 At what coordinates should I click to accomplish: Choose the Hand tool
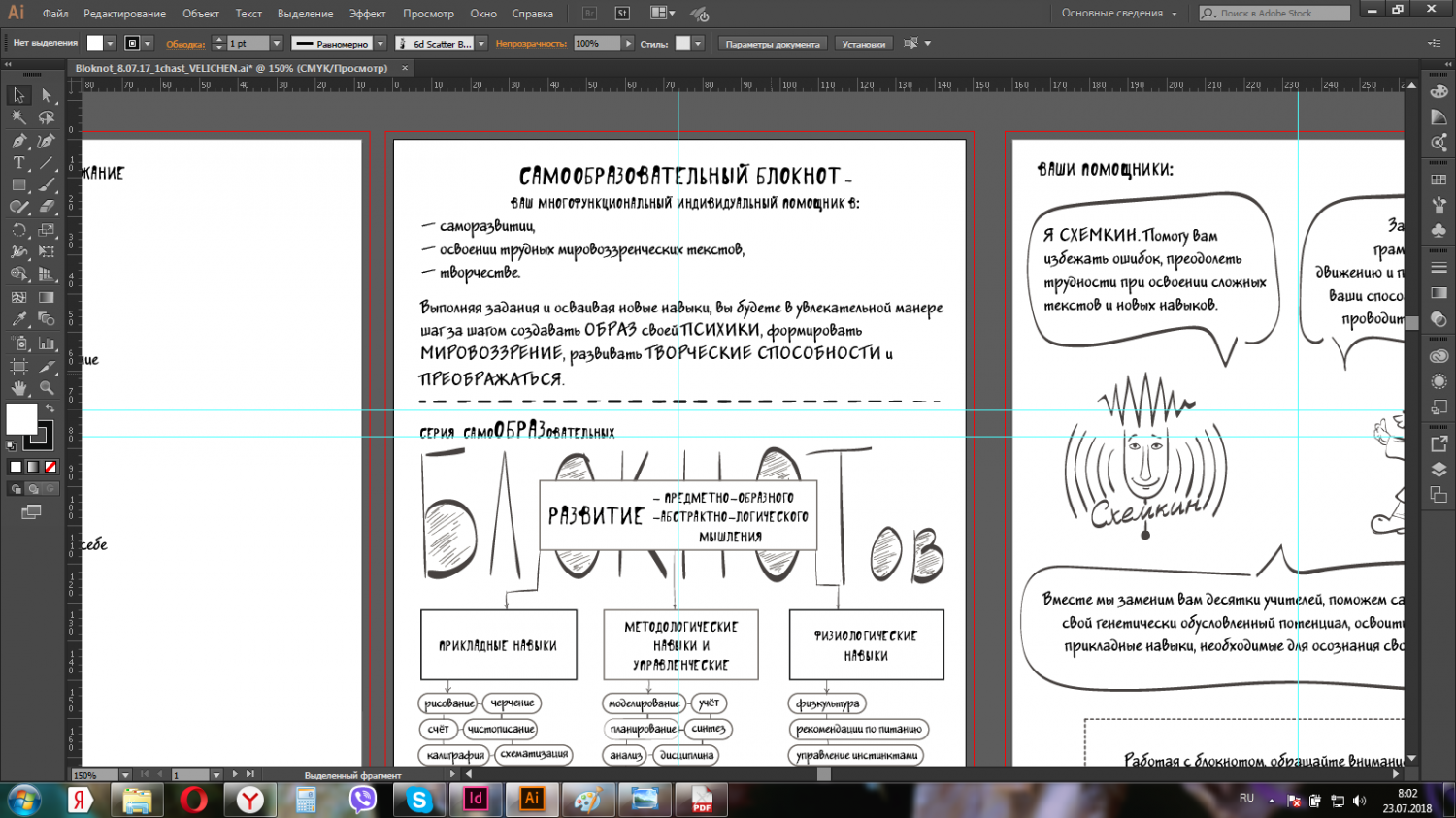tap(18, 388)
